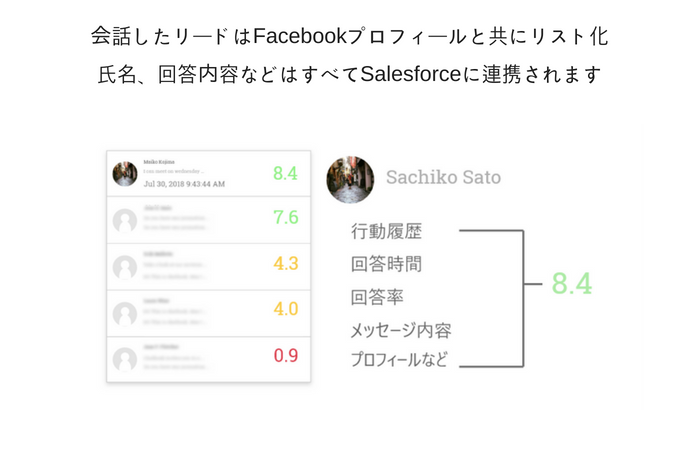Click avatar icon of the 0.9 lead

(x=125, y=359)
